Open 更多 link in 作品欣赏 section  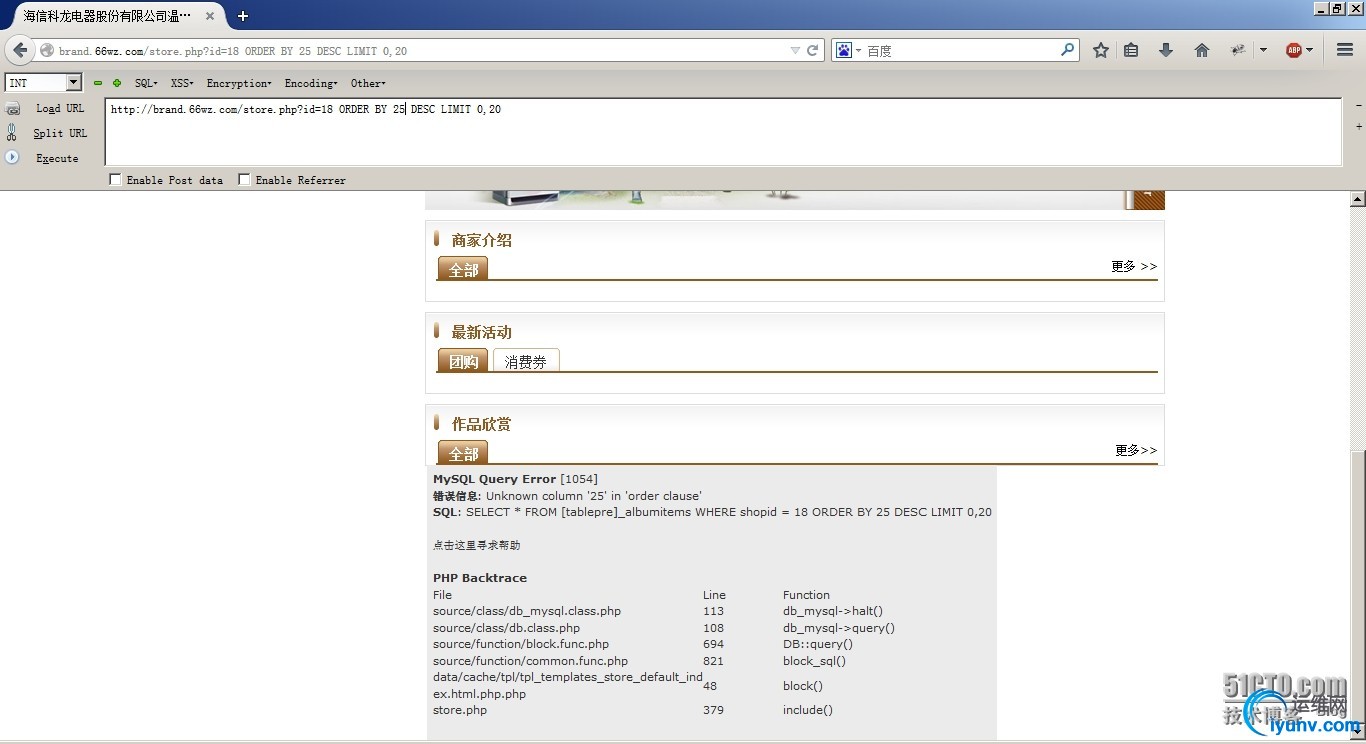(1136, 450)
